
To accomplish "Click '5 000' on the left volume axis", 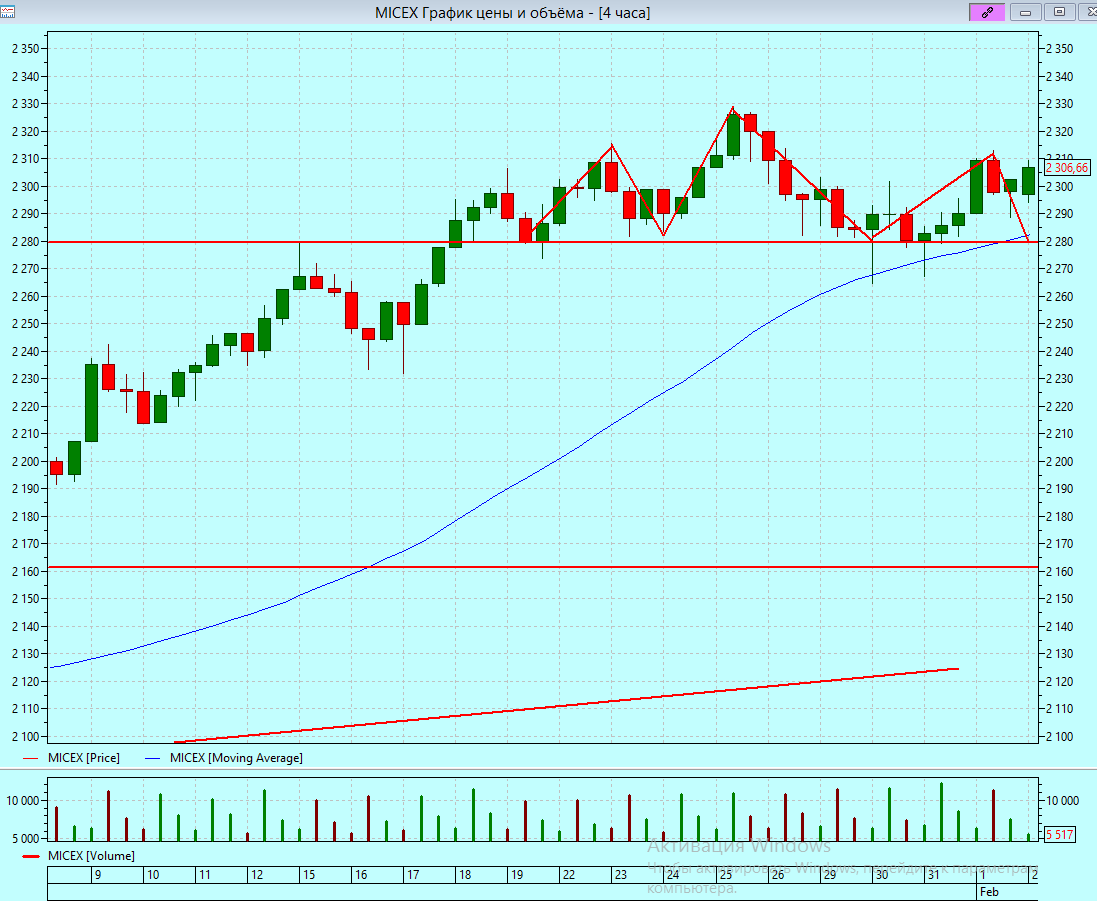I will pyautogui.click(x=26, y=838).
